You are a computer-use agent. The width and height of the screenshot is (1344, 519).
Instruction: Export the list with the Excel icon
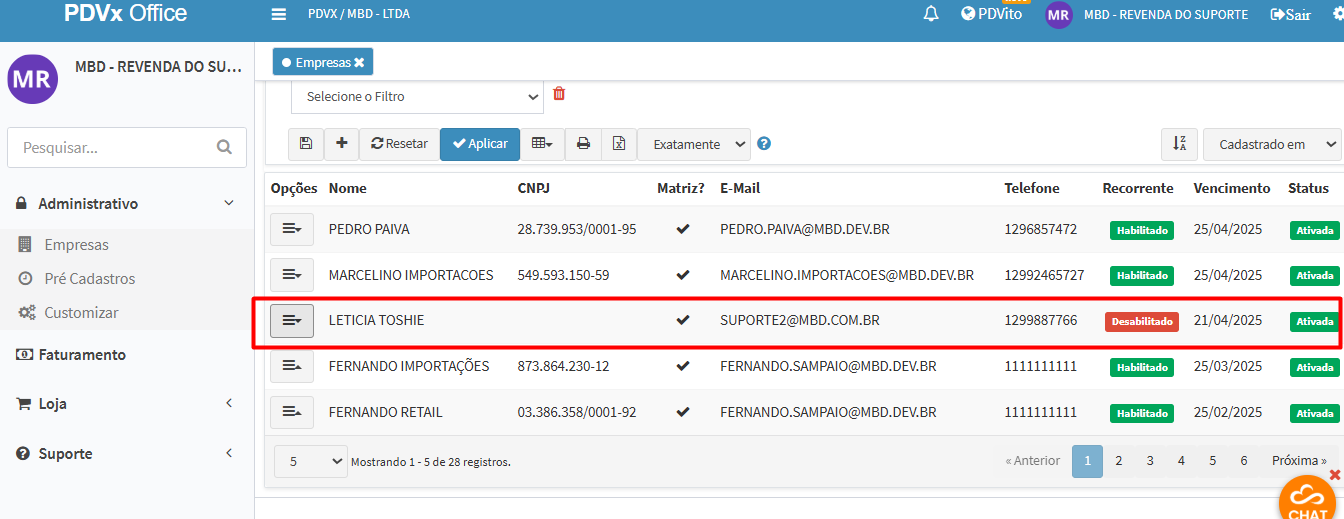(619, 144)
